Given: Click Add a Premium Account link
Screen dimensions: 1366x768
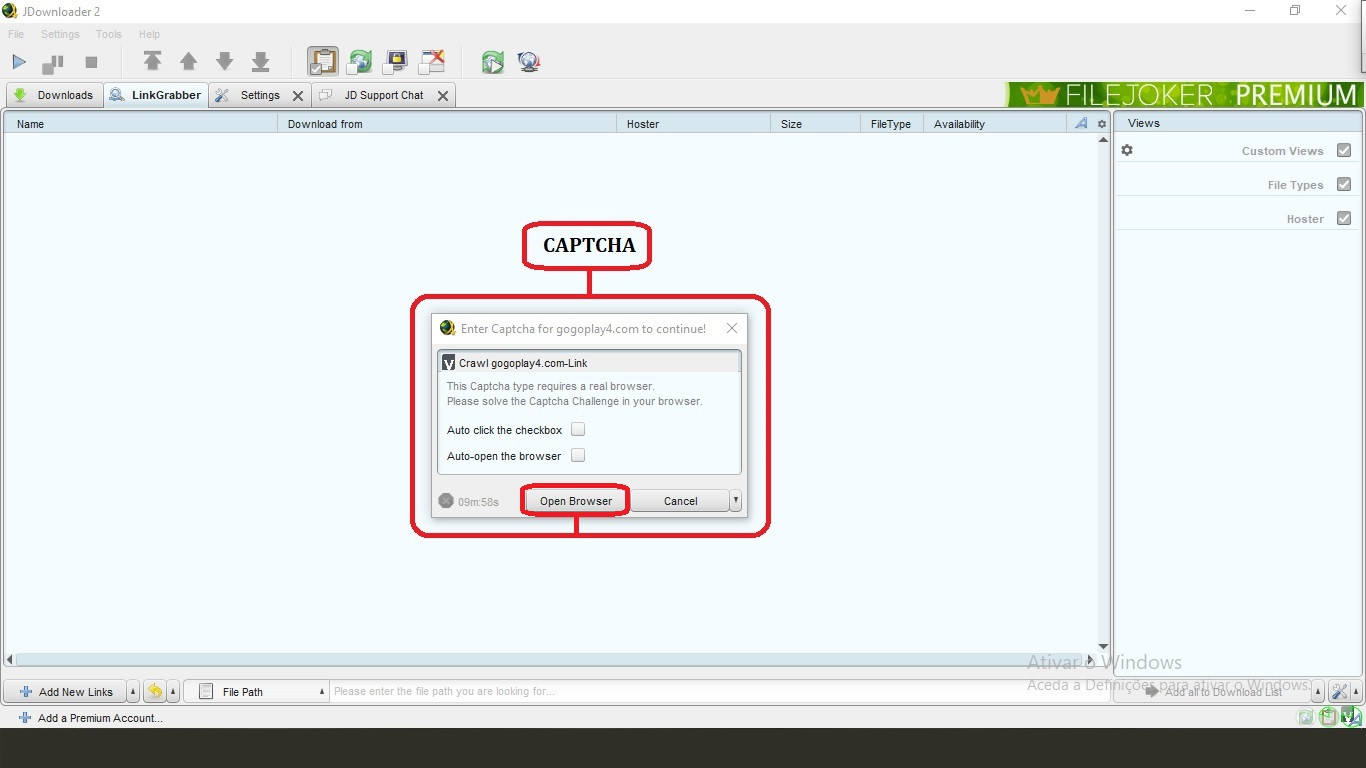Looking at the screenshot, I should coord(90,718).
